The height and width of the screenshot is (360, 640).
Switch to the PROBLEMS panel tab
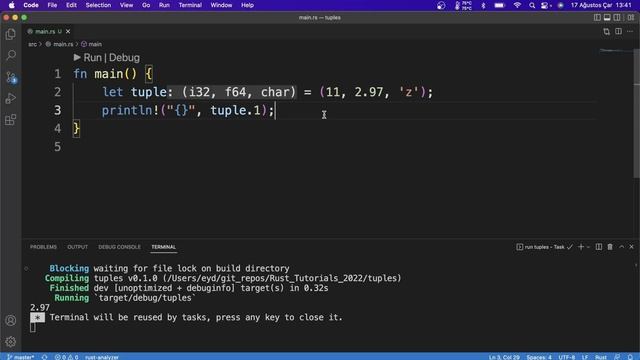tap(43, 247)
